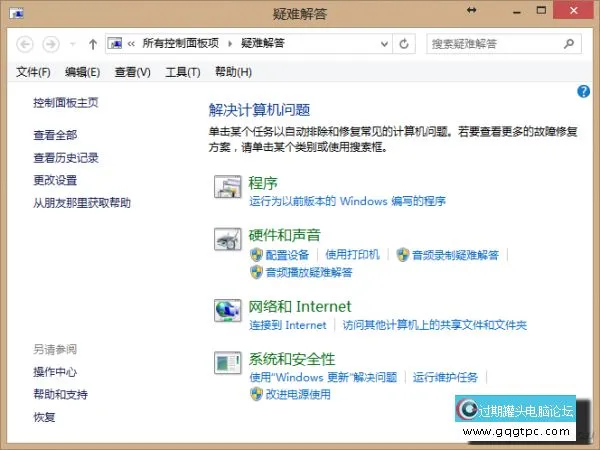The width and height of the screenshot is (600, 450).
Task: Open 运行维护任务 link
Action: click(445, 378)
